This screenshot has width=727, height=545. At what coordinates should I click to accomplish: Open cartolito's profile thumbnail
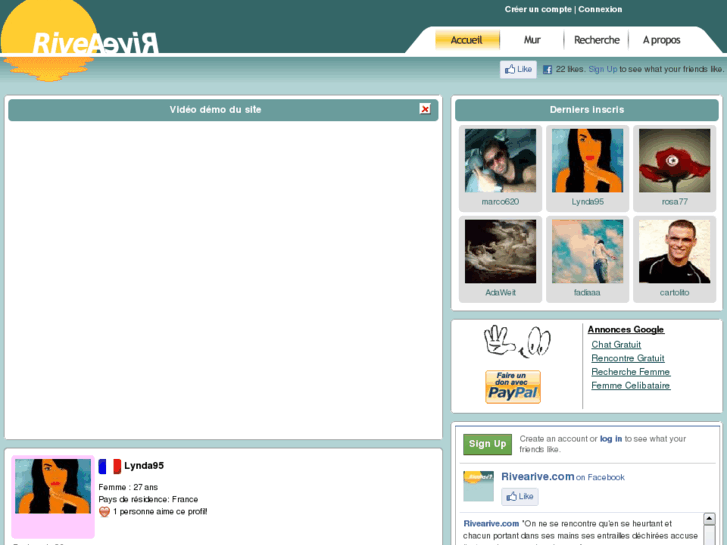[675, 251]
